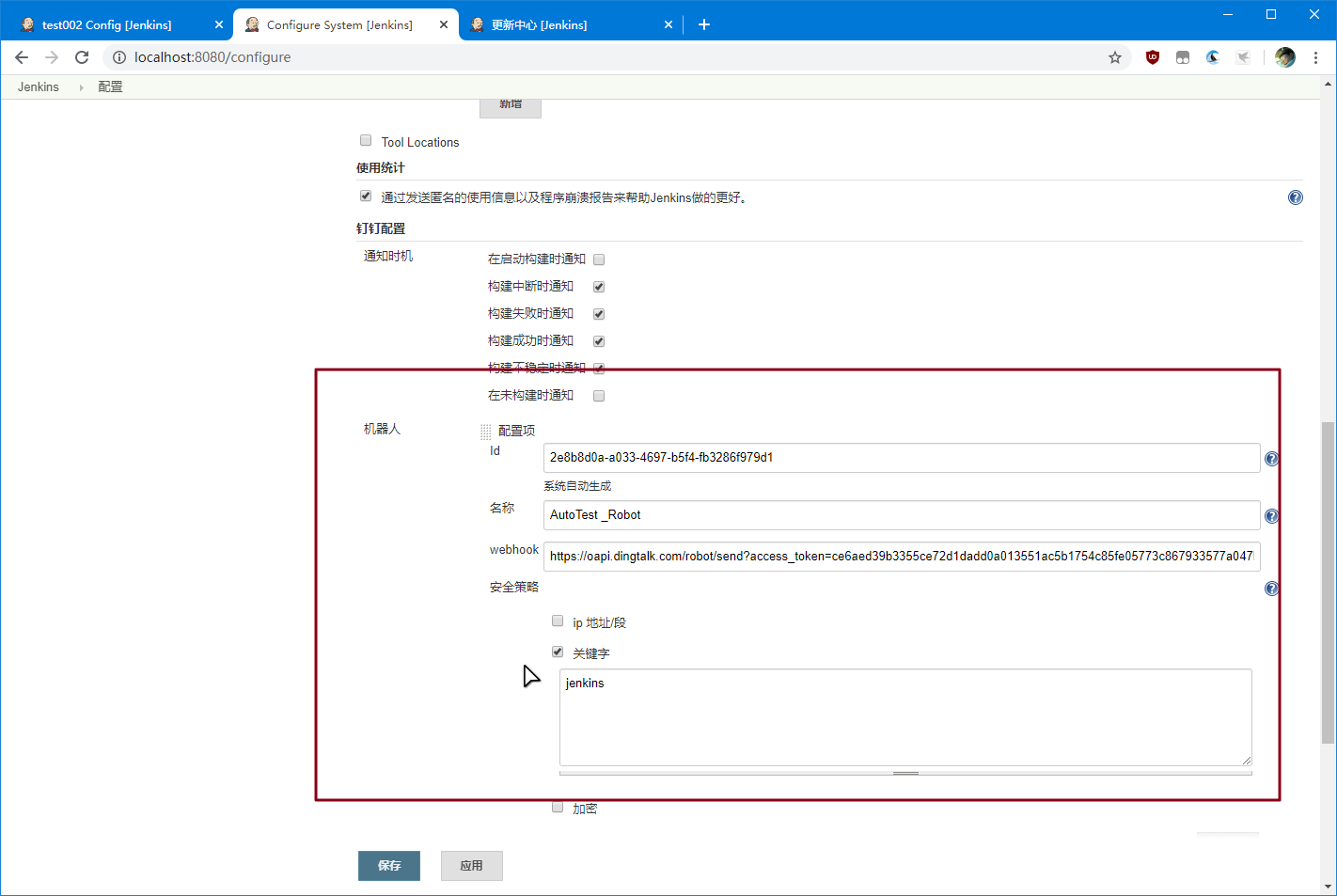Toggle 构建中断时通知 checkbox

tap(599, 287)
